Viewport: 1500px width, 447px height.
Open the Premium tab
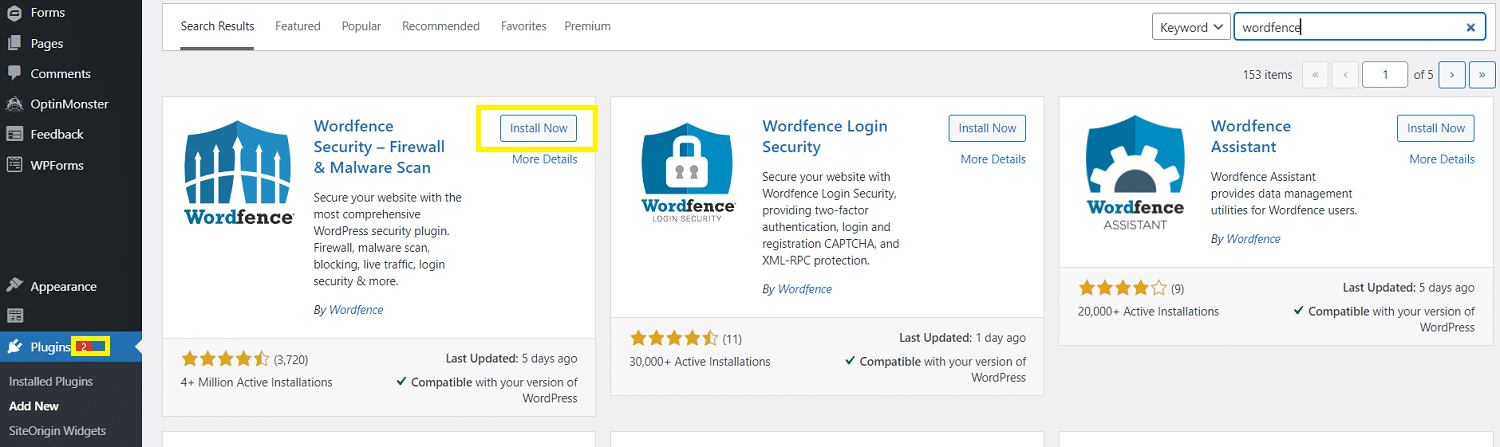tap(587, 26)
